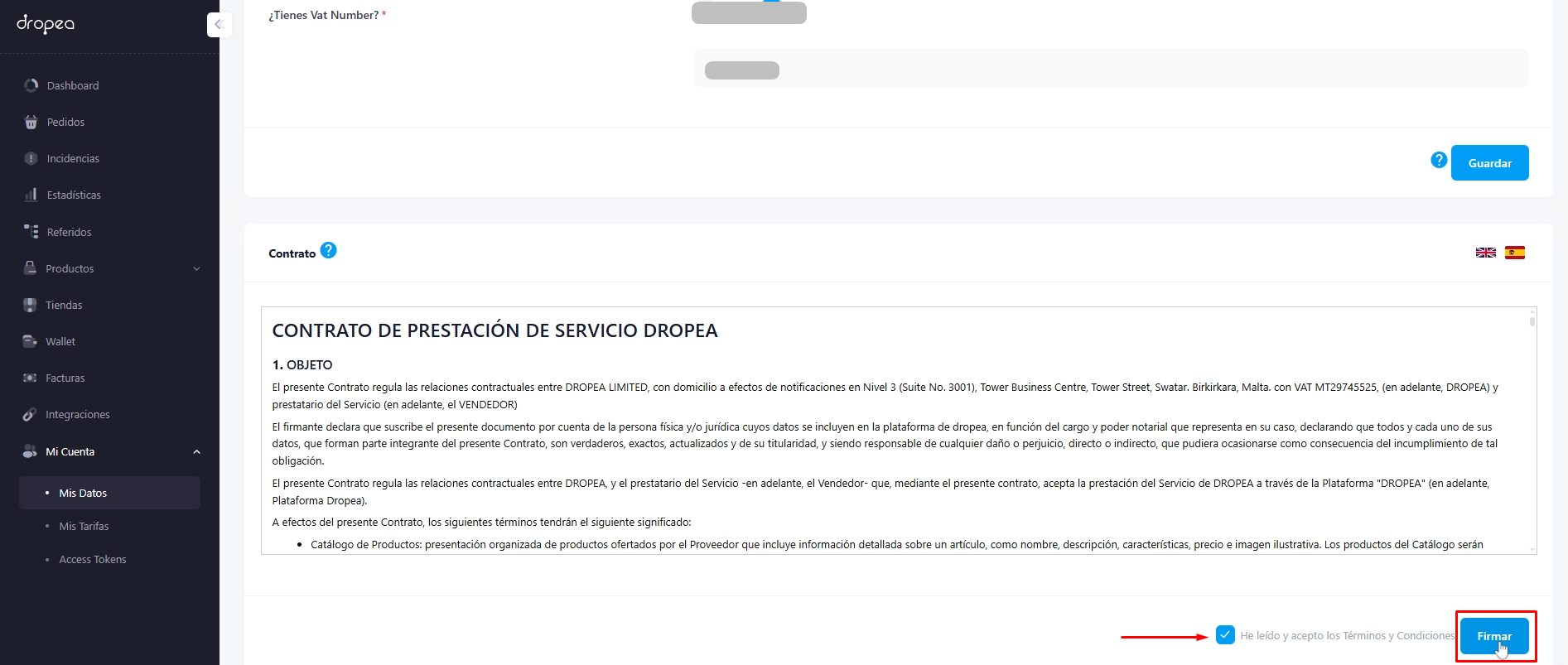Image resolution: width=1568 pixels, height=665 pixels.
Task: Select the Spanish flag for contract
Action: pos(1514,253)
